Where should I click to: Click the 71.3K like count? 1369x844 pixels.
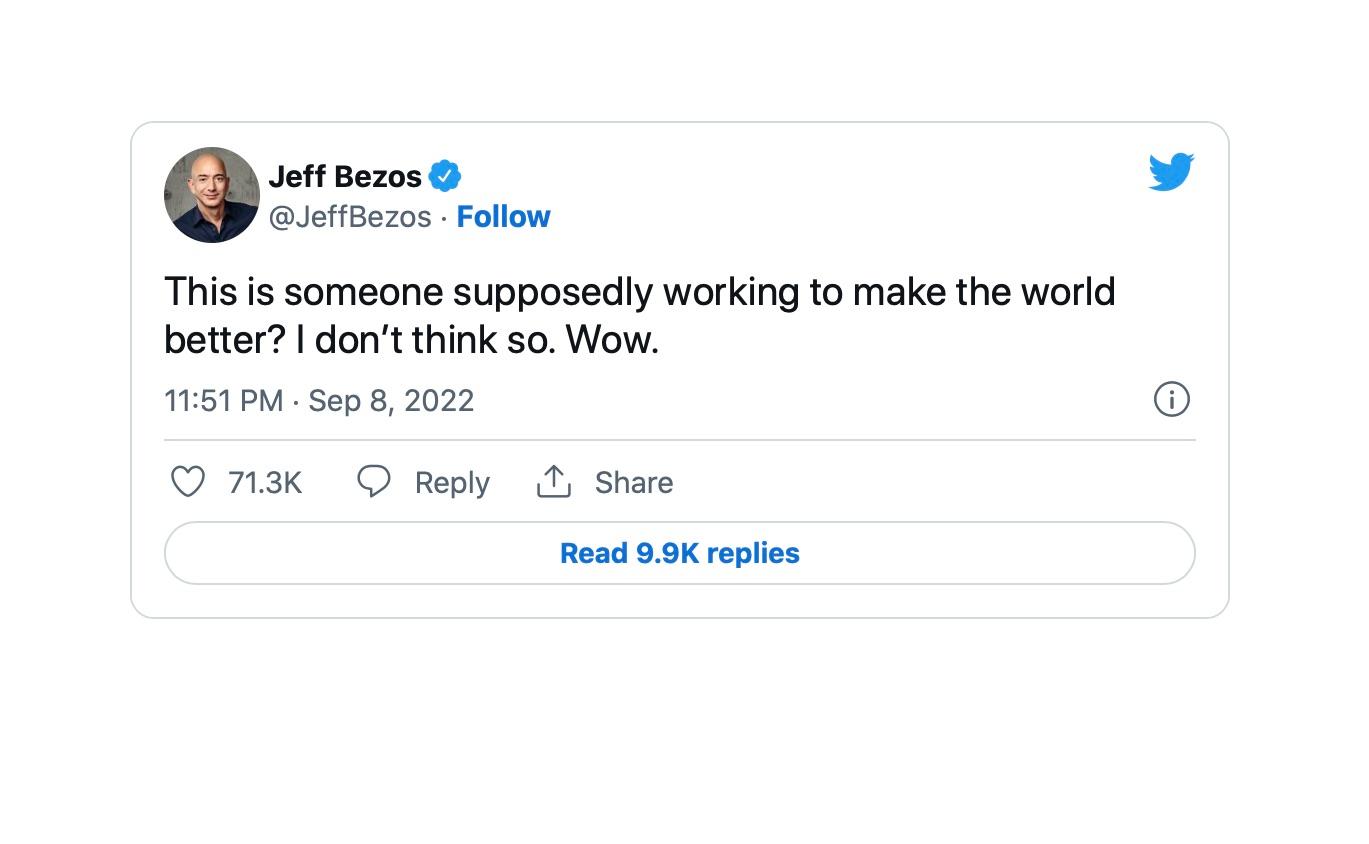point(263,481)
